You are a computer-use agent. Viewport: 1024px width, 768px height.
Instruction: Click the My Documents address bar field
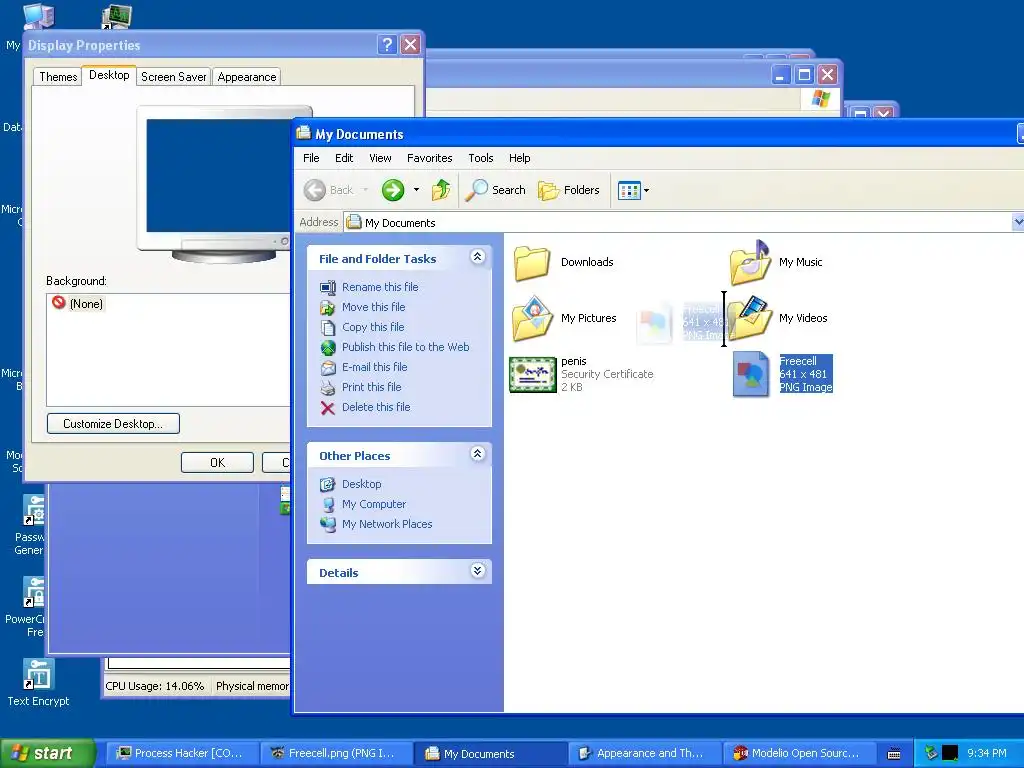tap(678, 223)
